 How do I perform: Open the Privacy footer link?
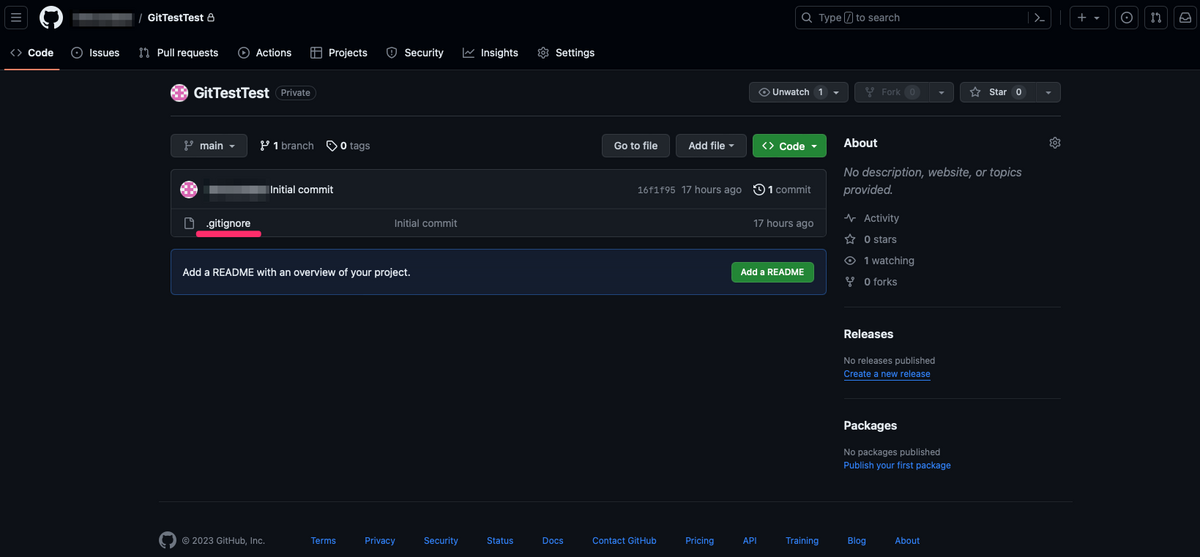pyautogui.click(x=380, y=541)
